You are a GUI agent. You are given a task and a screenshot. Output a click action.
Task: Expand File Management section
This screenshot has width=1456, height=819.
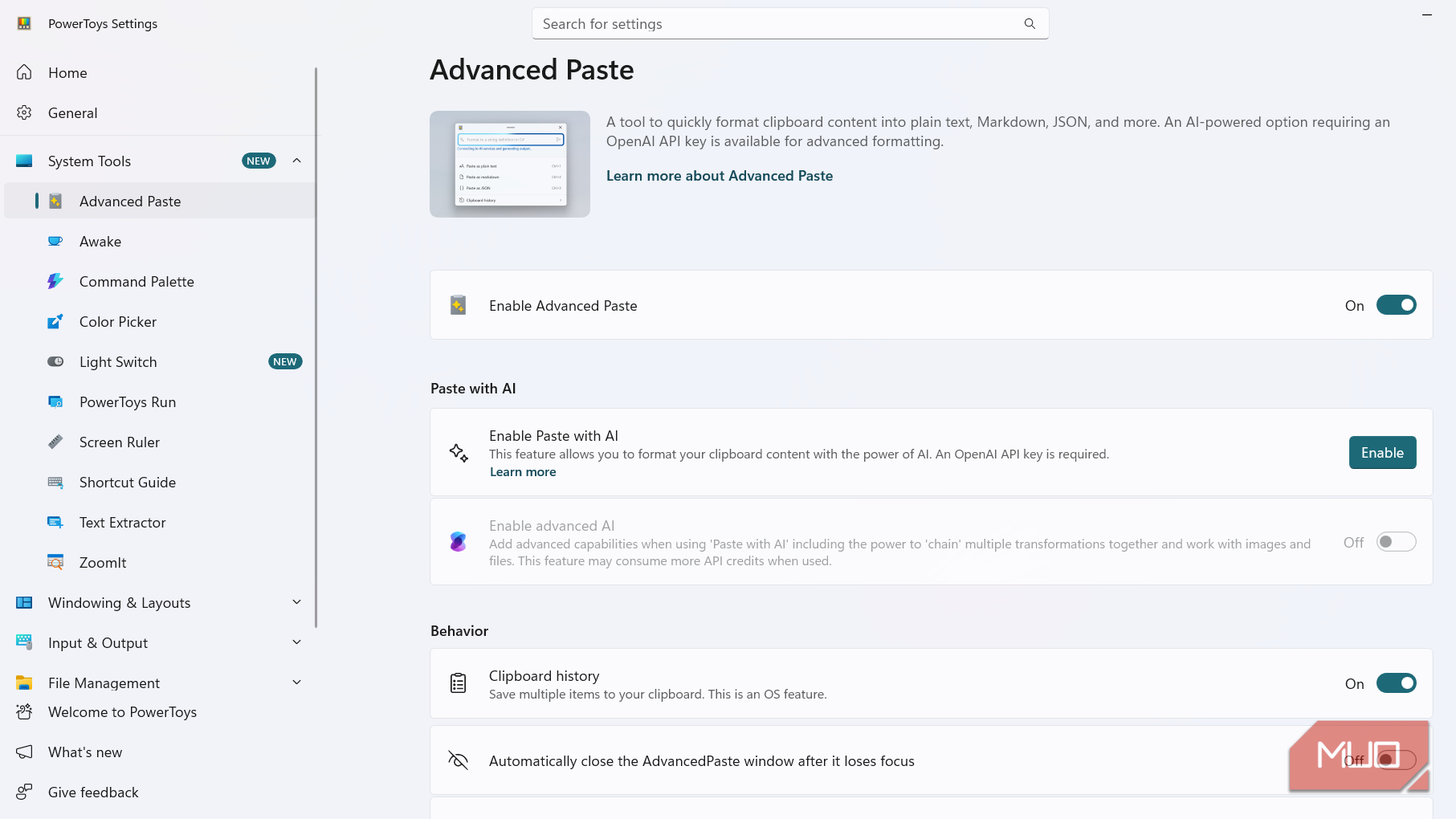click(x=297, y=682)
